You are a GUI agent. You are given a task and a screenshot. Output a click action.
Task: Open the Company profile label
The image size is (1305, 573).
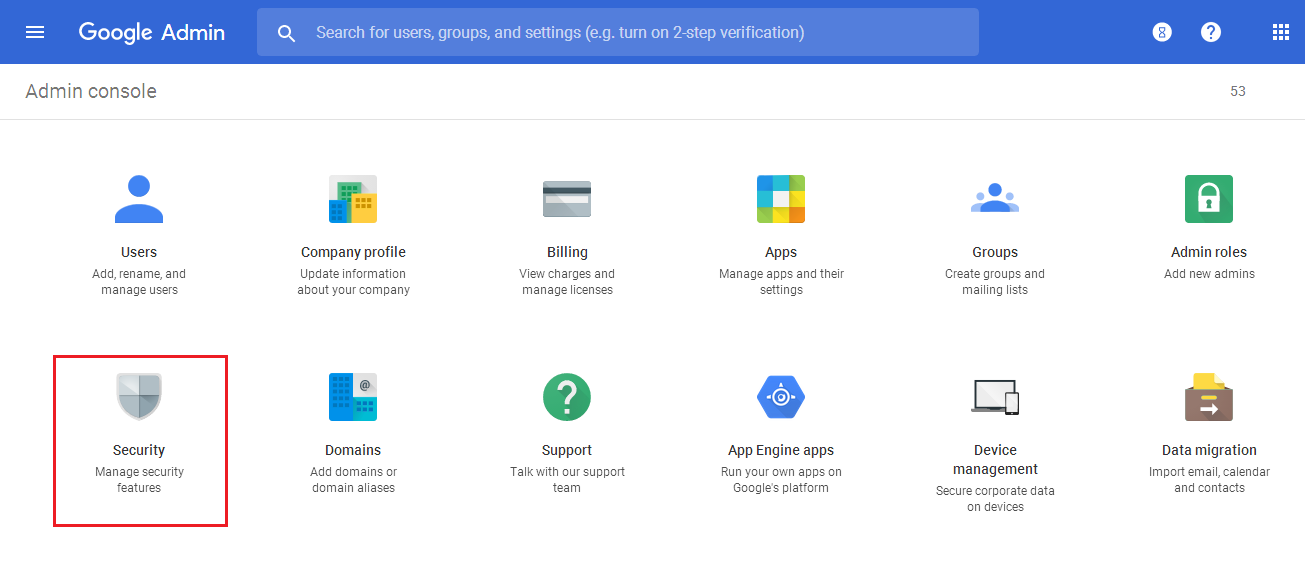353,252
